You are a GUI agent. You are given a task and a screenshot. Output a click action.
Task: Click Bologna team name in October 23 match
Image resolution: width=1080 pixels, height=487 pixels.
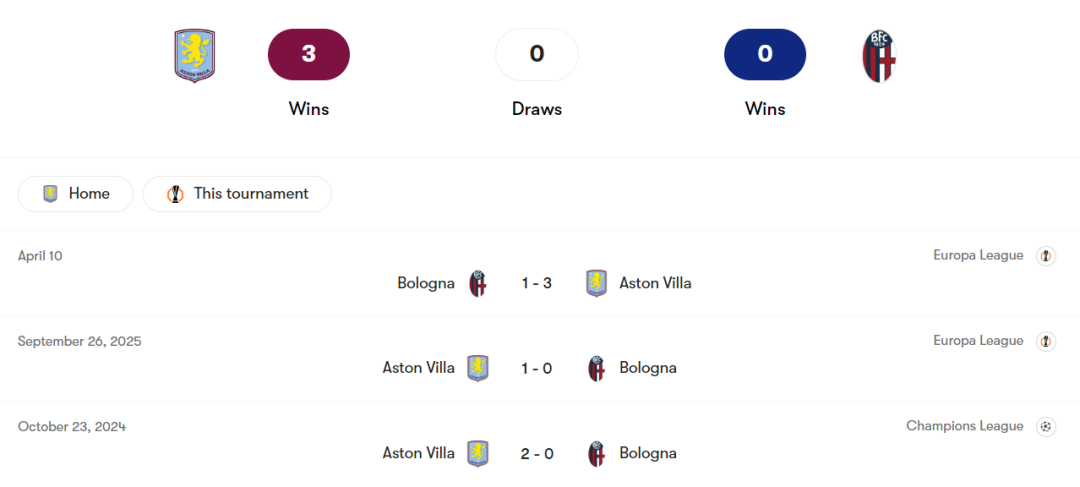[648, 453]
